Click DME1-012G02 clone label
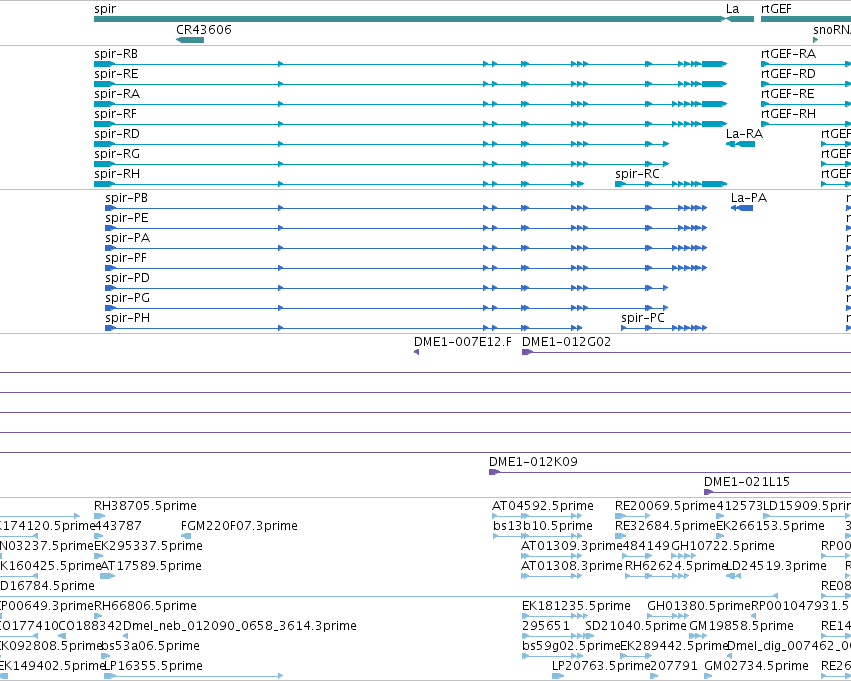851x681 pixels. click(566, 342)
